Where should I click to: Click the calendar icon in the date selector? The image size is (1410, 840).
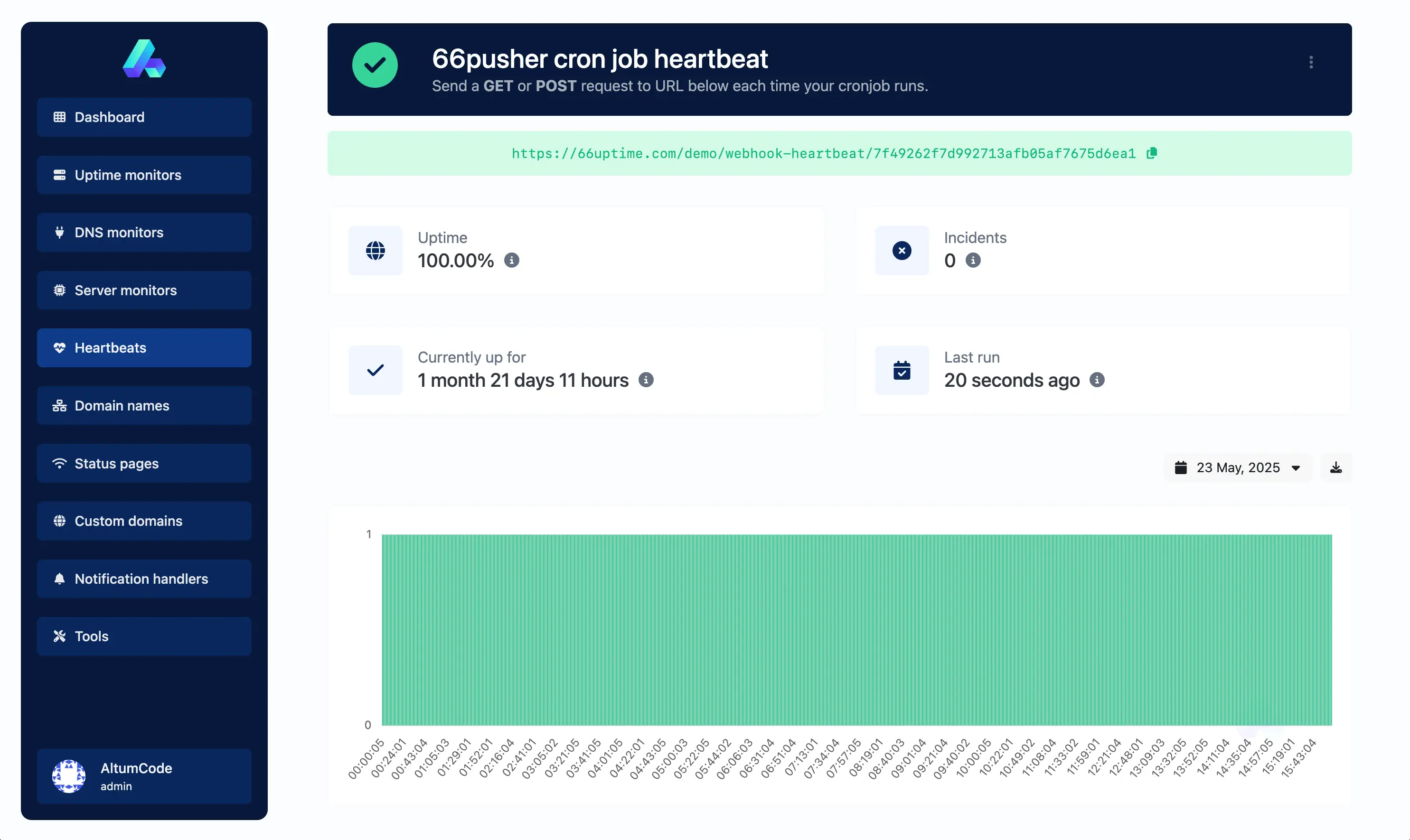pos(1181,467)
